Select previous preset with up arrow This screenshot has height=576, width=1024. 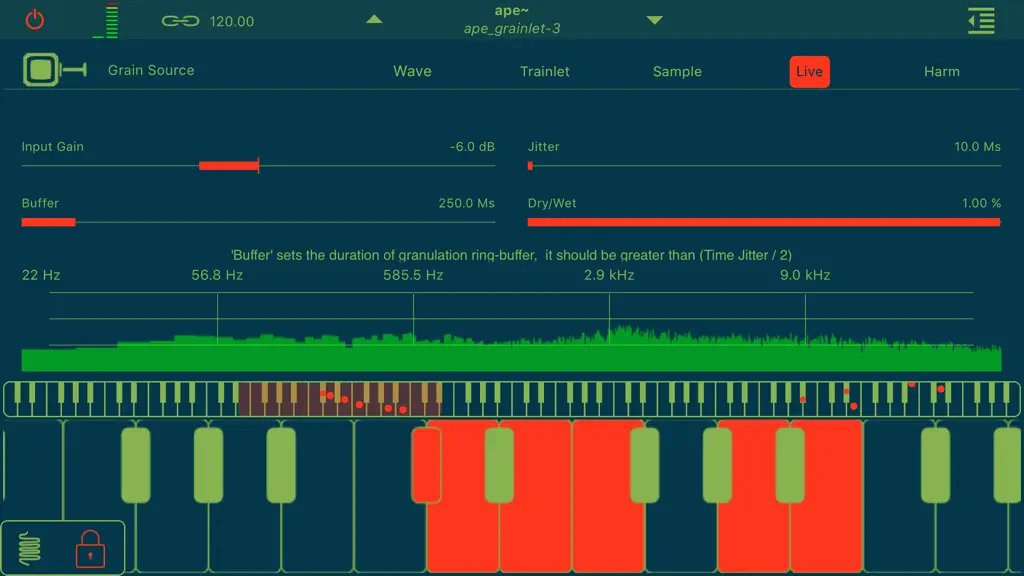click(x=374, y=20)
